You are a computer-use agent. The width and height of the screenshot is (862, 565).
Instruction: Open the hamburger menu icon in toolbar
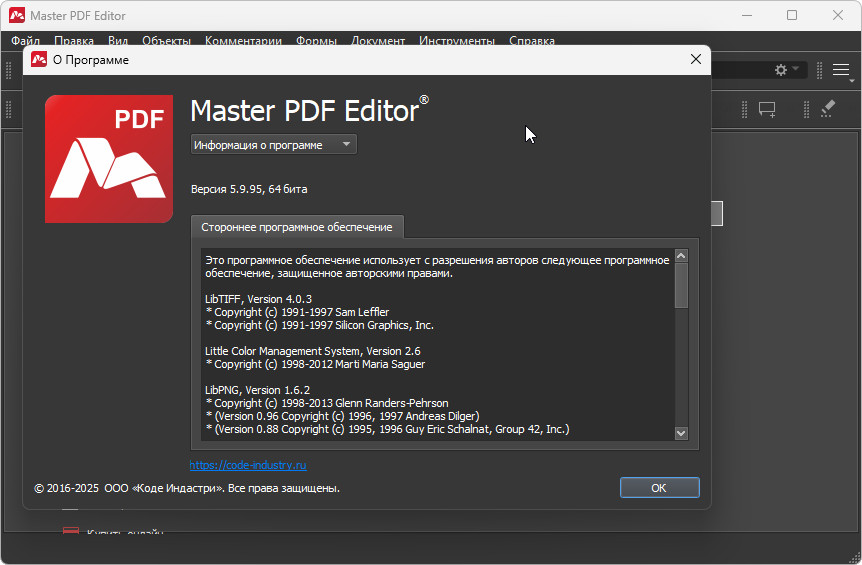[841, 70]
